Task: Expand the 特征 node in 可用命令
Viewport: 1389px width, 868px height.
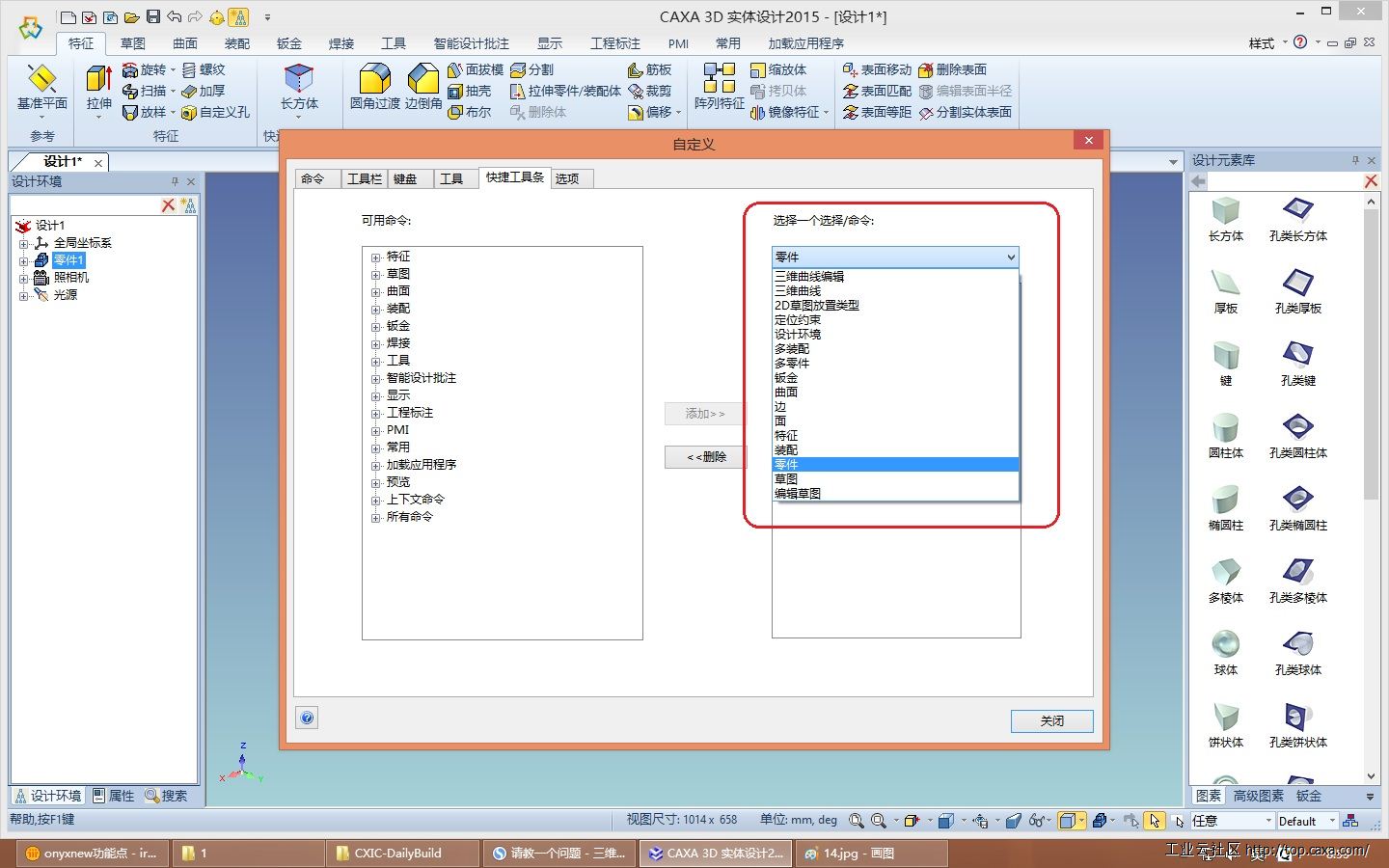Action: [x=376, y=257]
